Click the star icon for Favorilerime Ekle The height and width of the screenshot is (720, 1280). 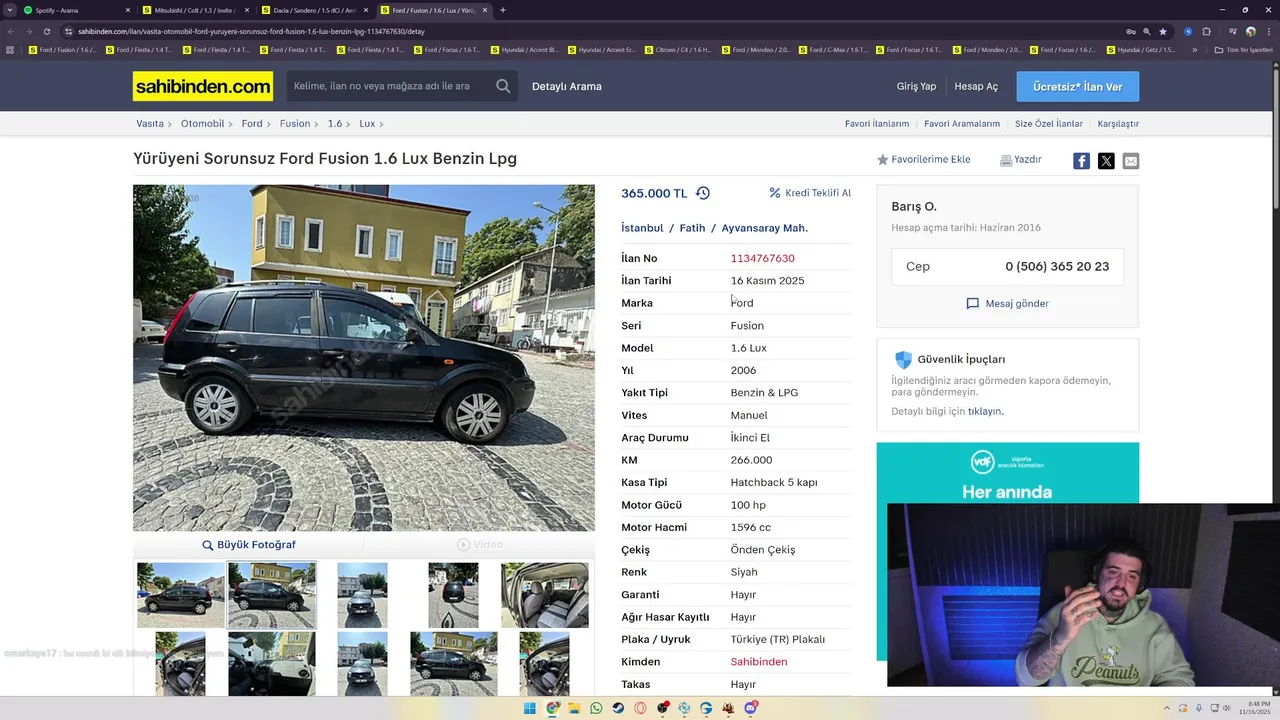point(882,160)
